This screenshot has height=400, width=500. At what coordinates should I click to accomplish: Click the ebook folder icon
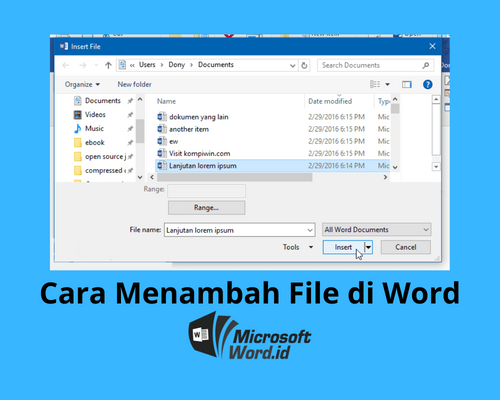[x=78, y=143]
